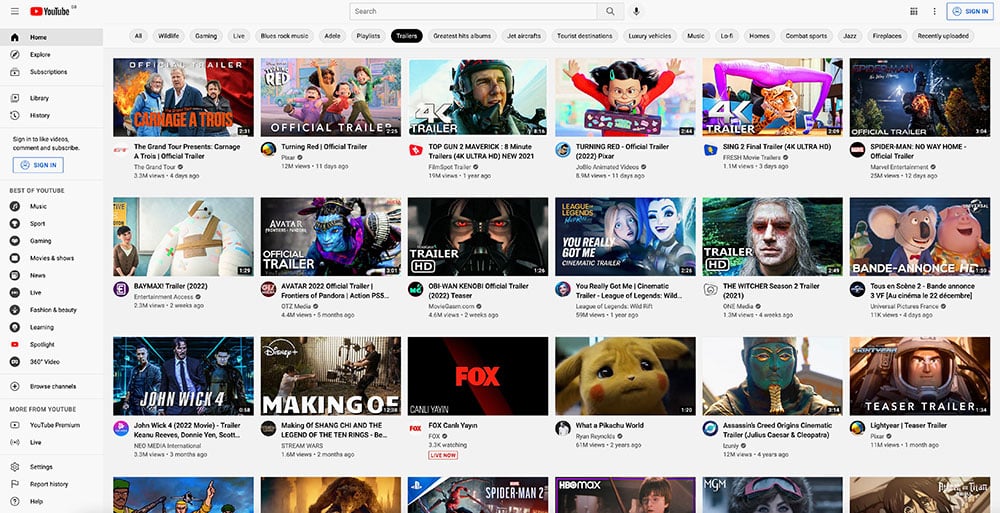Open Help in the sidebar

coord(51,502)
